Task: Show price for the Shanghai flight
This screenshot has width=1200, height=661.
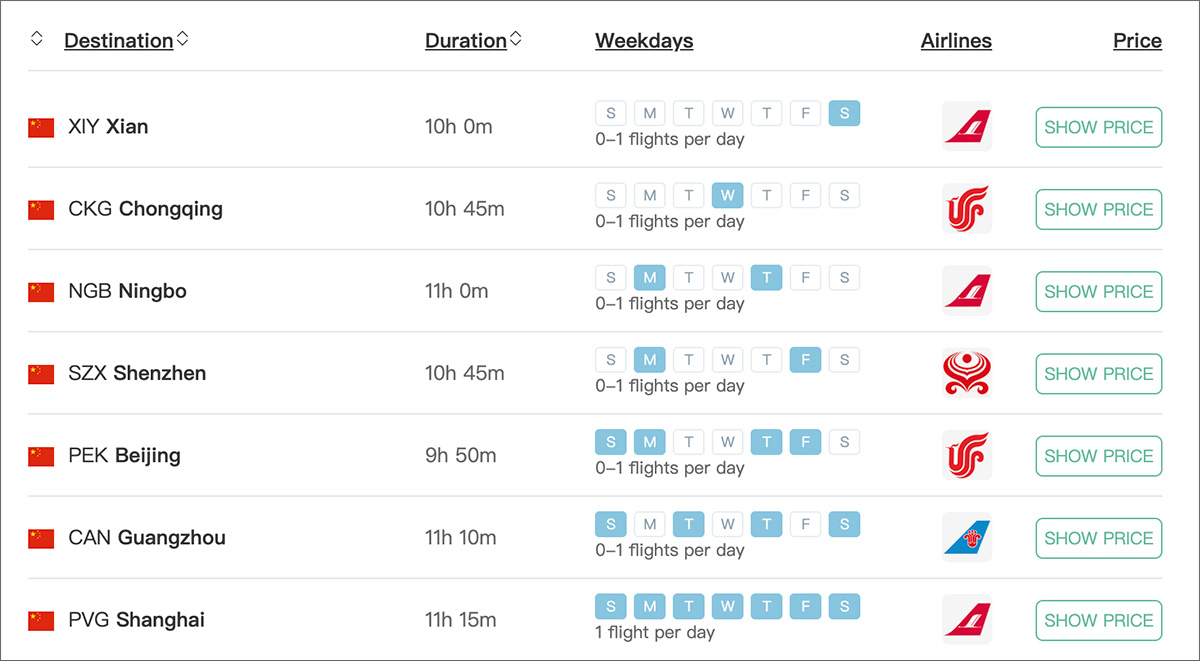Action: click(x=1098, y=620)
